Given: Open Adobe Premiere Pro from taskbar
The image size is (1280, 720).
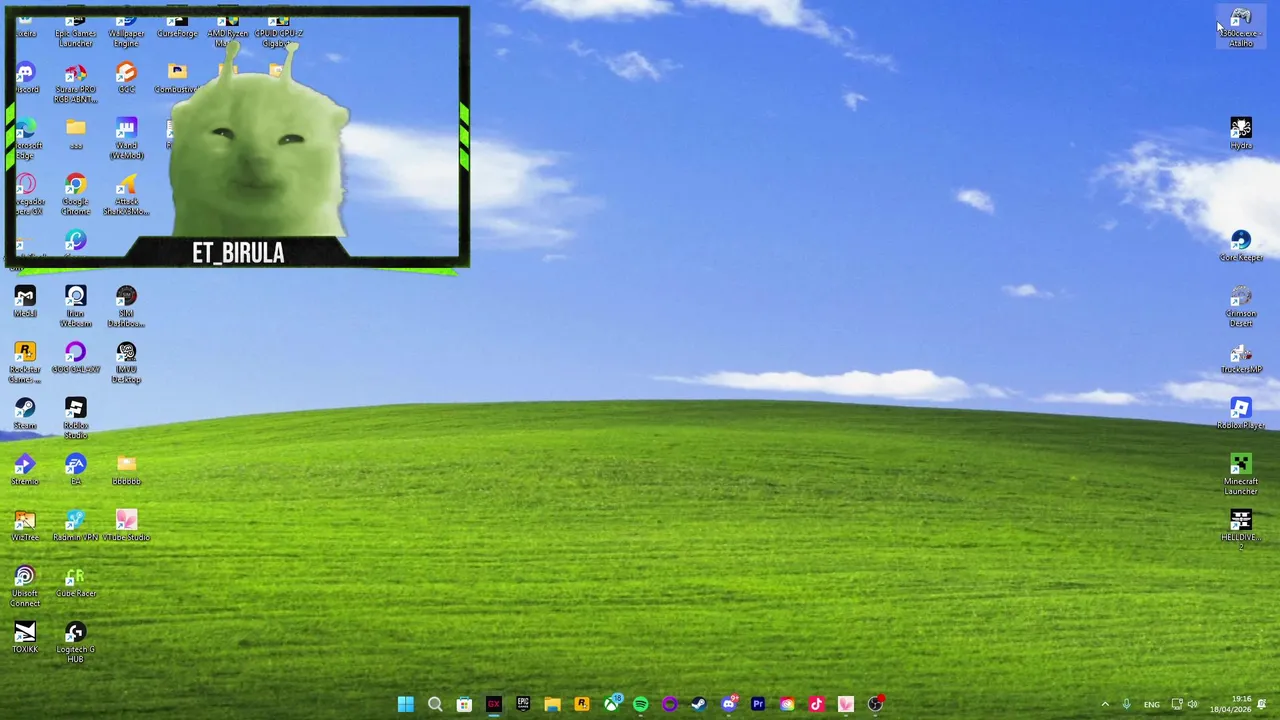Looking at the screenshot, I should click(758, 704).
